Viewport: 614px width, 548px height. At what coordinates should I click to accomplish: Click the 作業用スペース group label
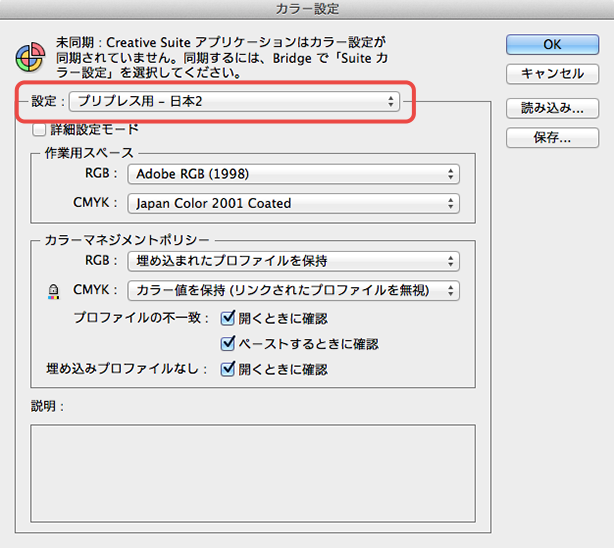89,153
